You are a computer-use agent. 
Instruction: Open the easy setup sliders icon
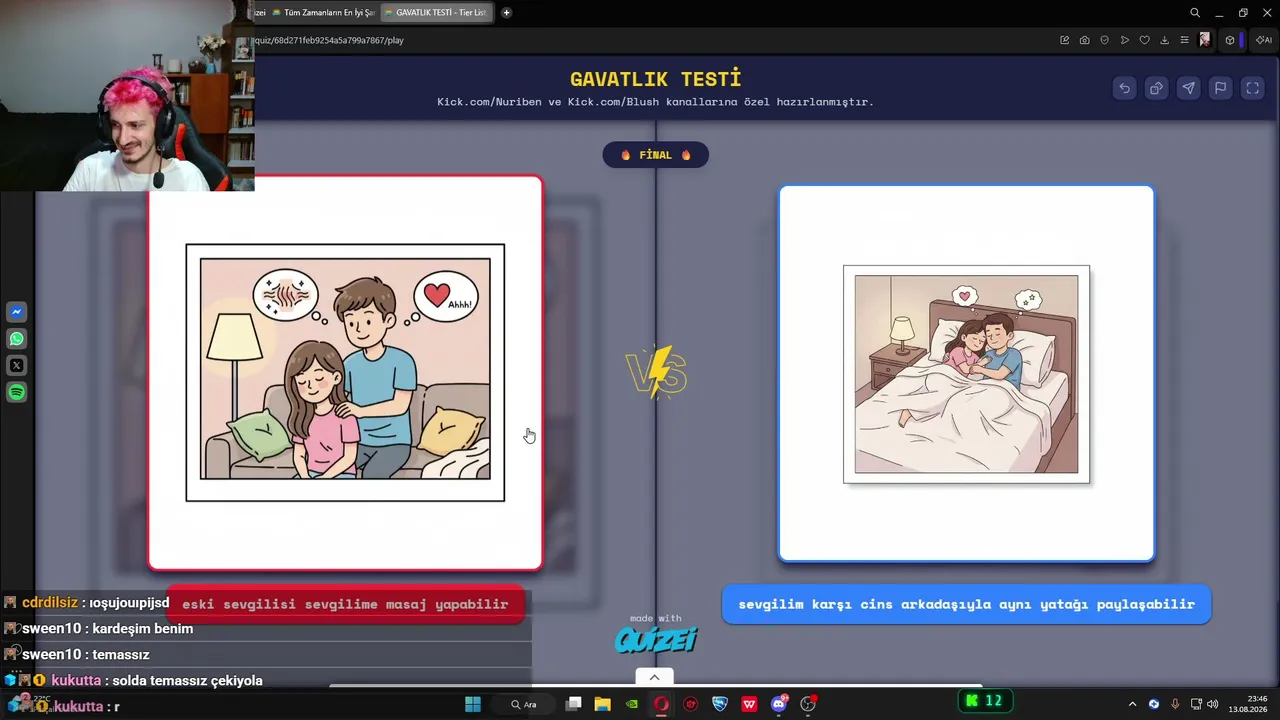(1185, 40)
